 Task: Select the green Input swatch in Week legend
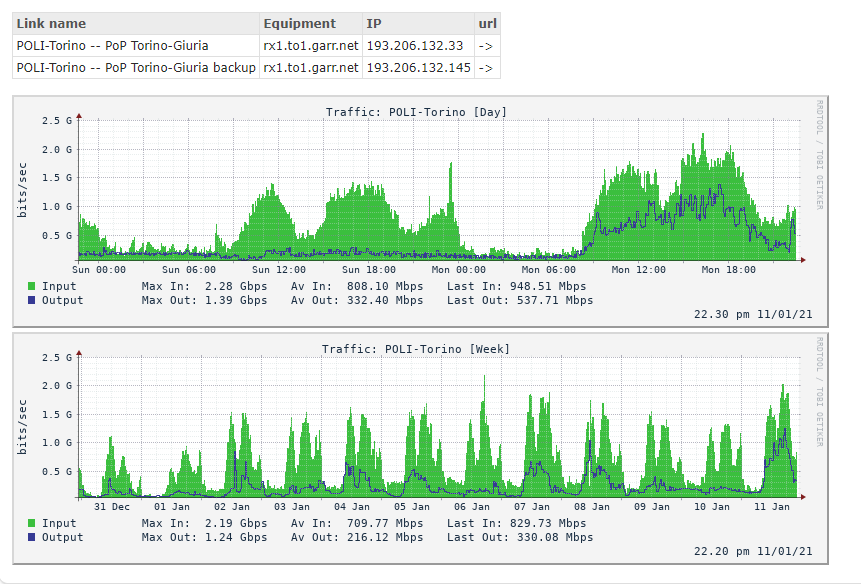[x=32, y=524]
